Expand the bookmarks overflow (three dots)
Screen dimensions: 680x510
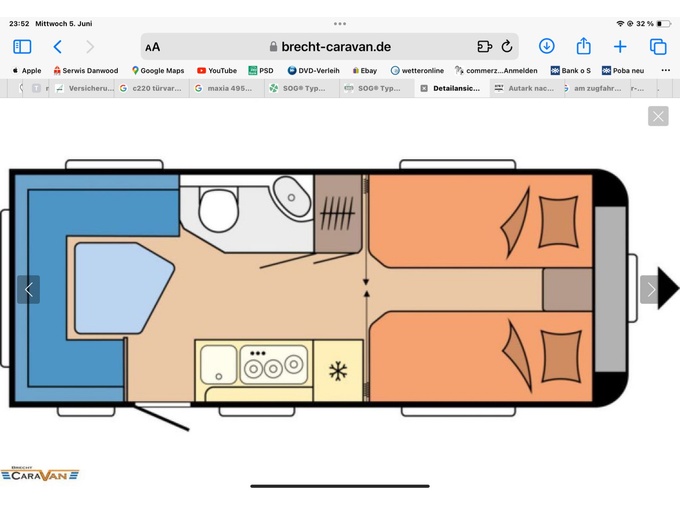click(x=665, y=70)
